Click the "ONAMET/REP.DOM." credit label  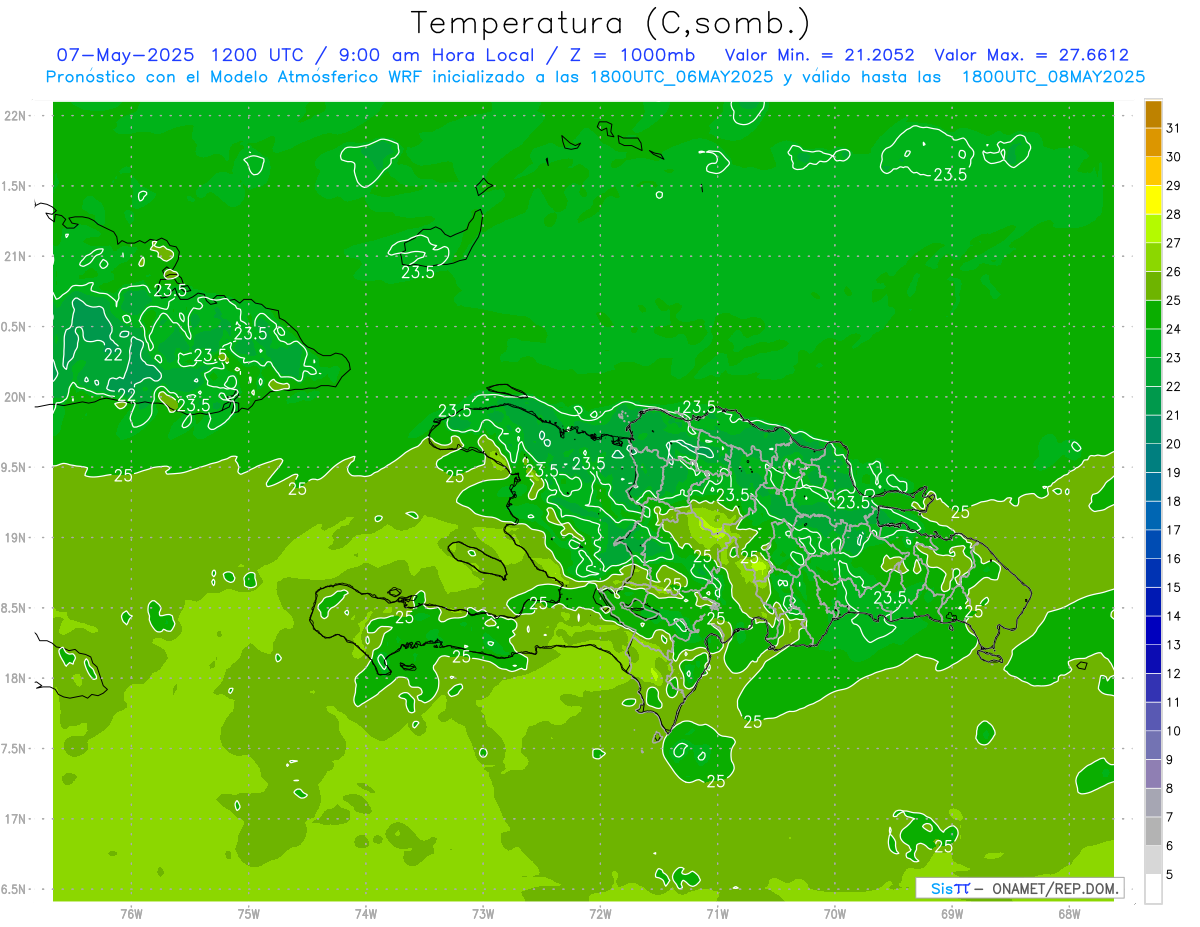1055,888
